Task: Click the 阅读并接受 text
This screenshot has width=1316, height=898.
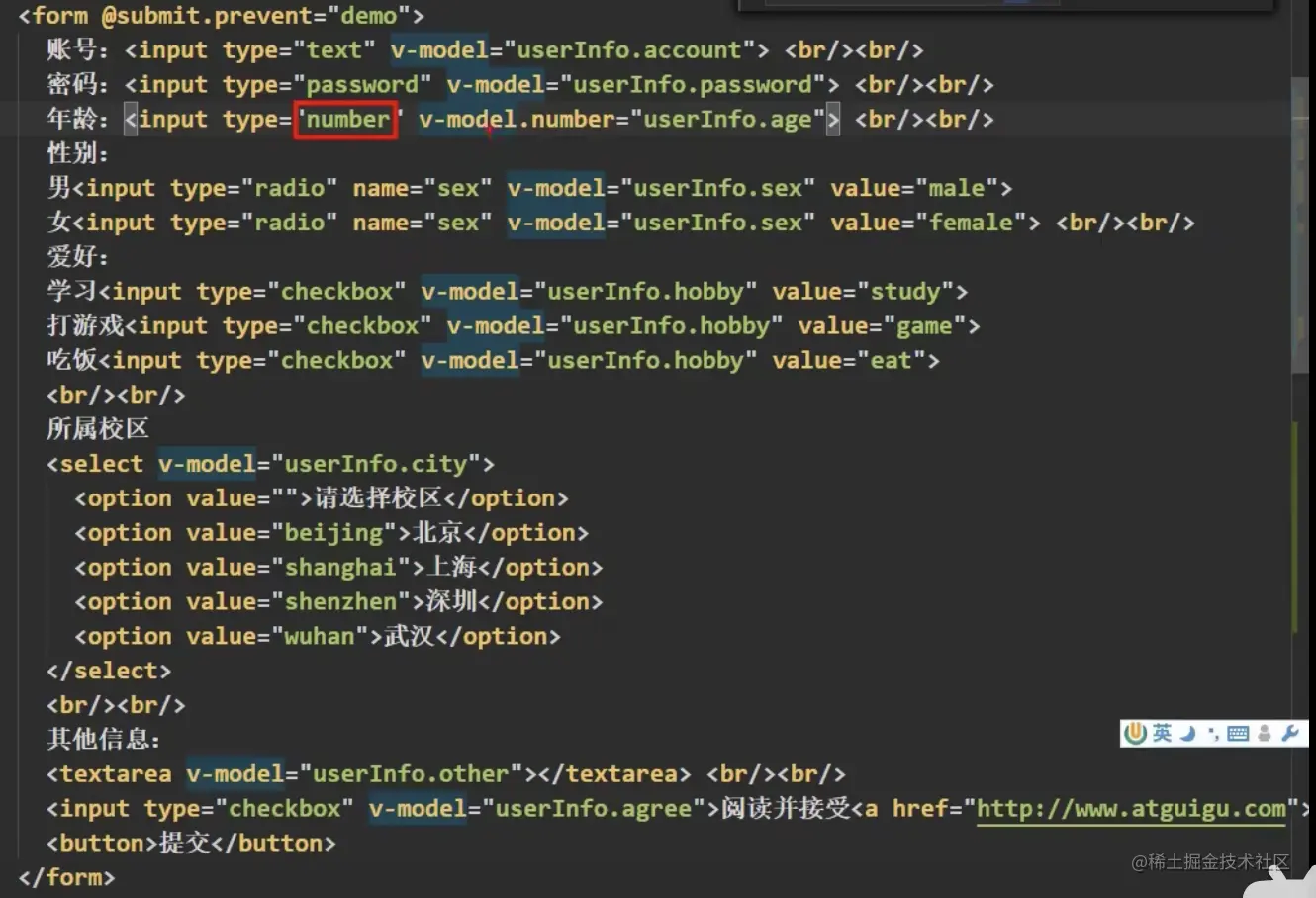Action: (786, 809)
